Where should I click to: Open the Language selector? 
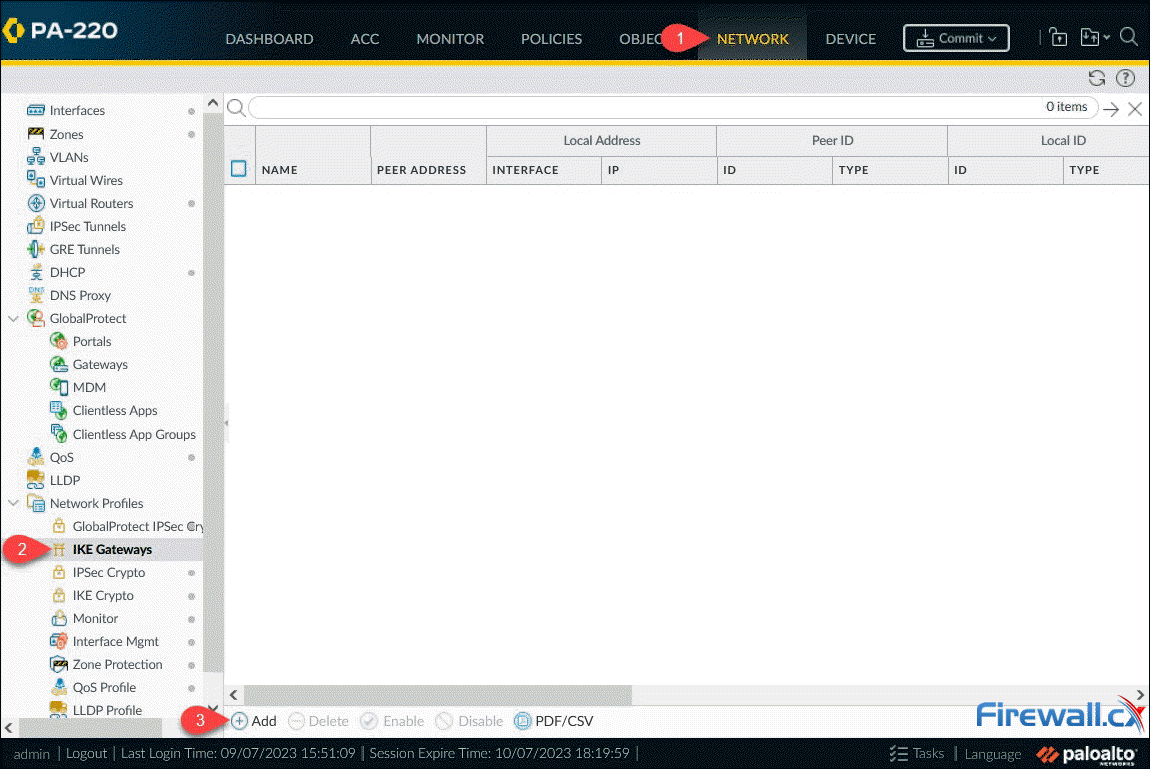[992, 754]
